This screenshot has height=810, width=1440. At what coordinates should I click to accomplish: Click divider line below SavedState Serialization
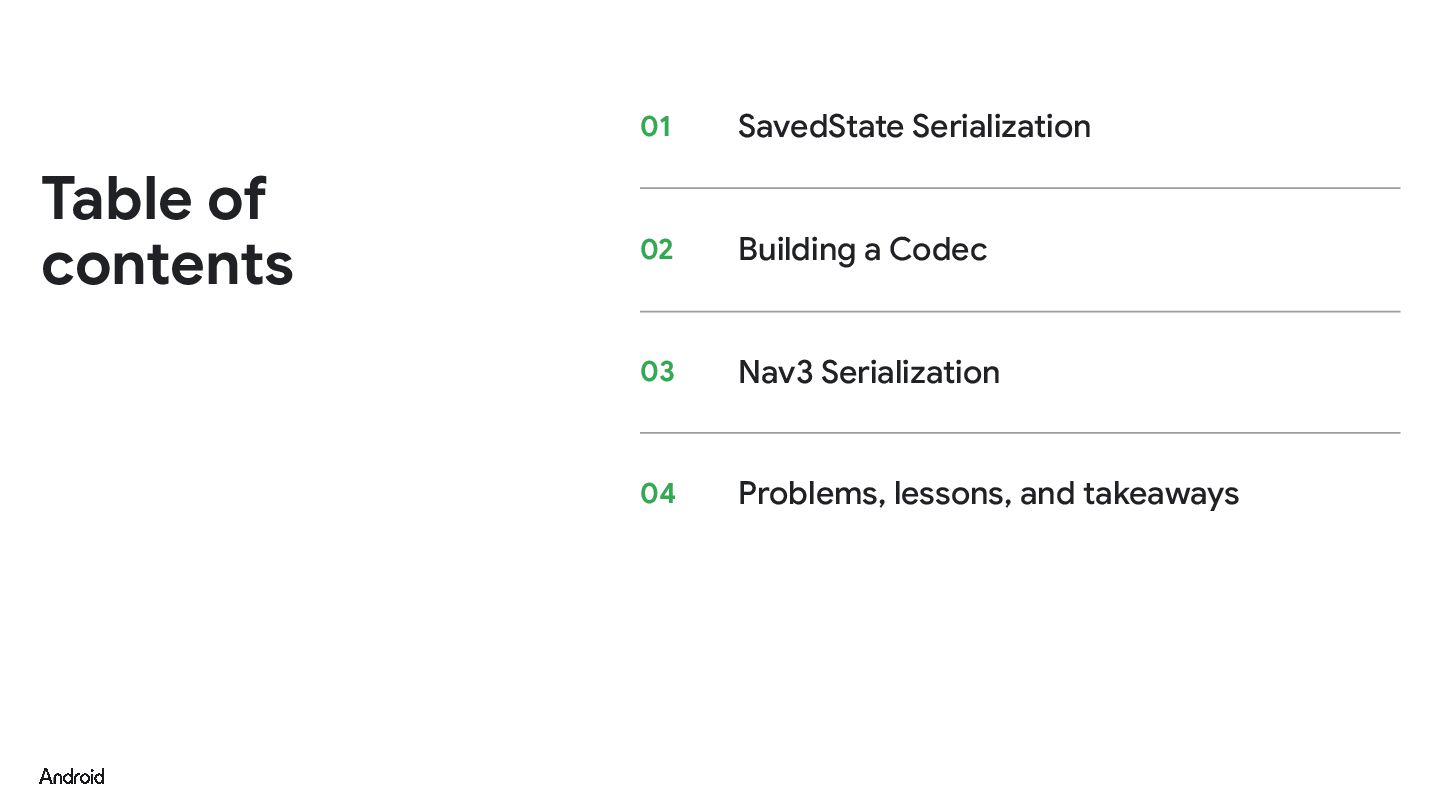[x=1020, y=188]
